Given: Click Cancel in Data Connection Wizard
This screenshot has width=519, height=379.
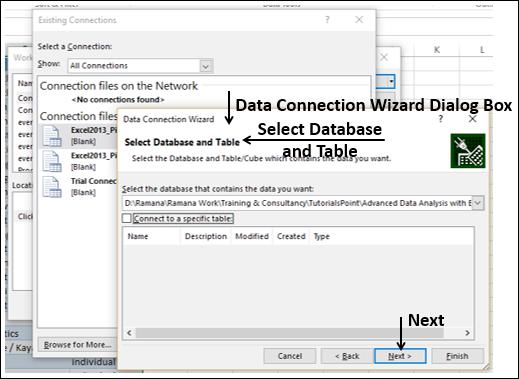Looking at the screenshot, I should coord(290,356).
